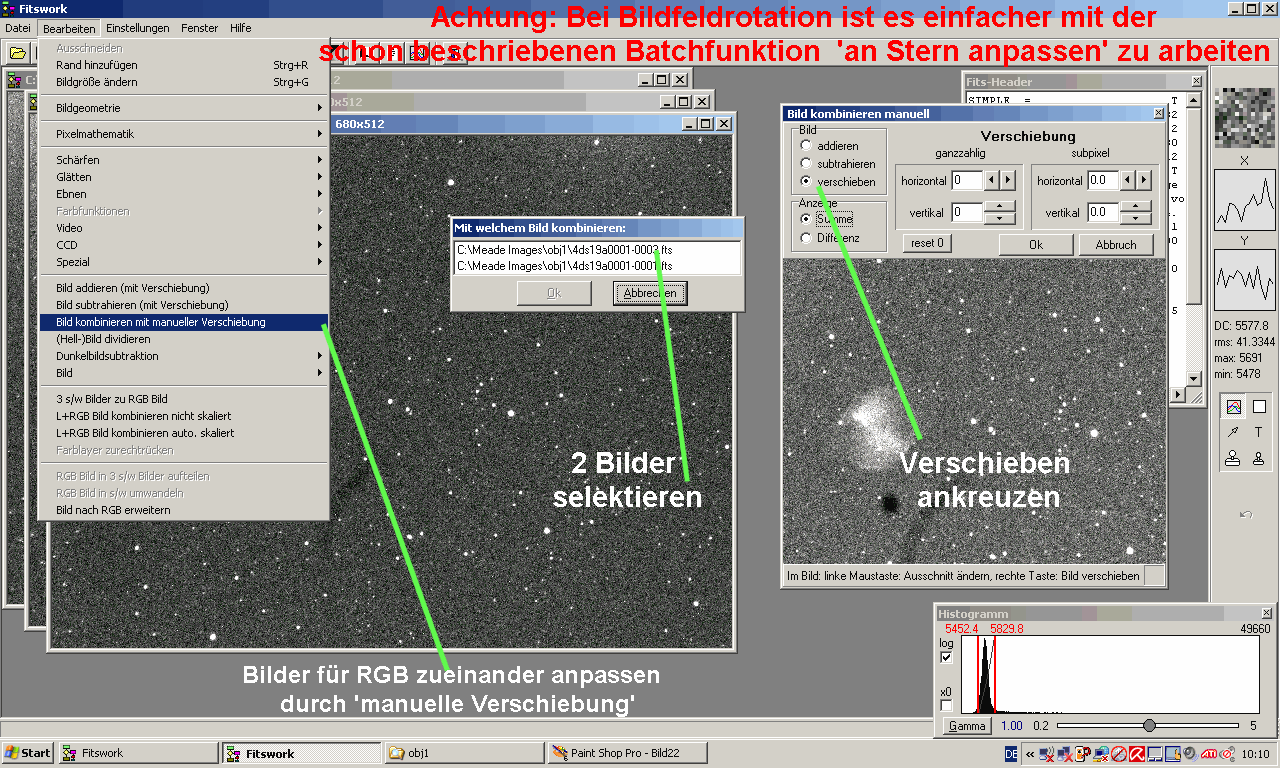This screenshot has height=768, width=1280.
Task: Click the small stamp tool icon
Action: pyautogui.click(x=1259, y=458)
